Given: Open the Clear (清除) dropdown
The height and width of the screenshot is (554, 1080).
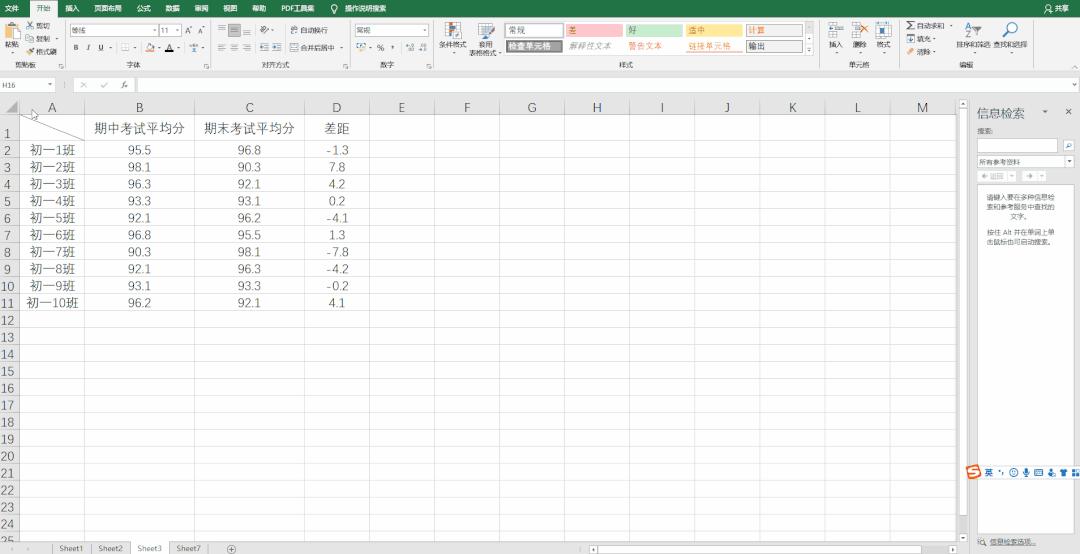Looking at the screenshot, I should (920, 52).
